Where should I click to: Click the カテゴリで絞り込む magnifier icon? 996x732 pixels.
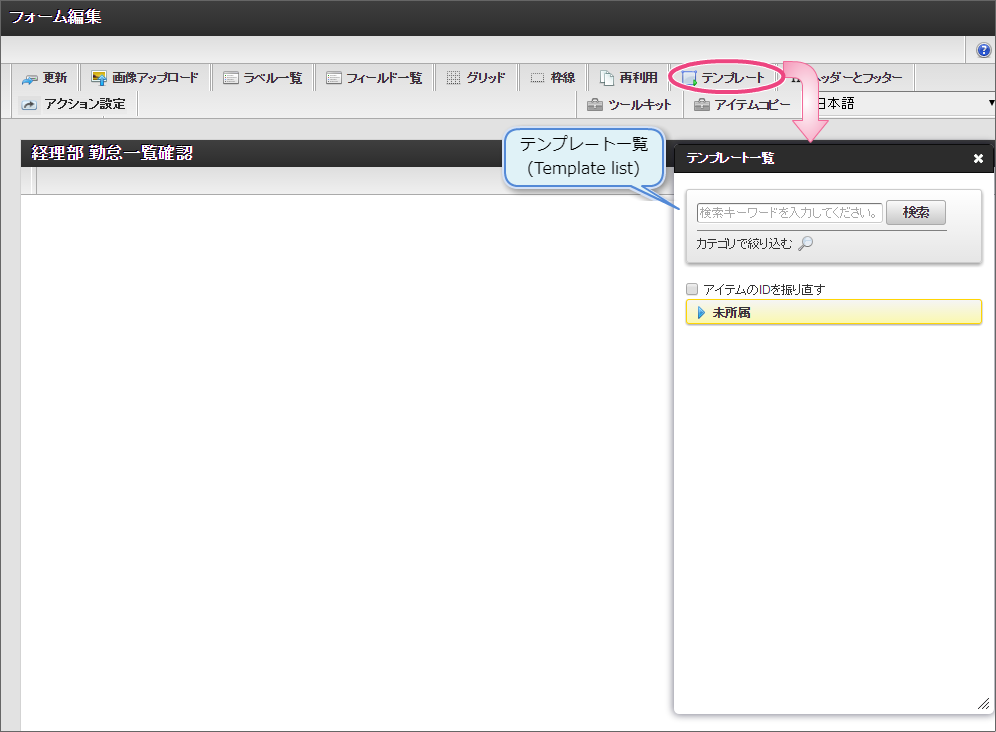[x=805, y=243]
